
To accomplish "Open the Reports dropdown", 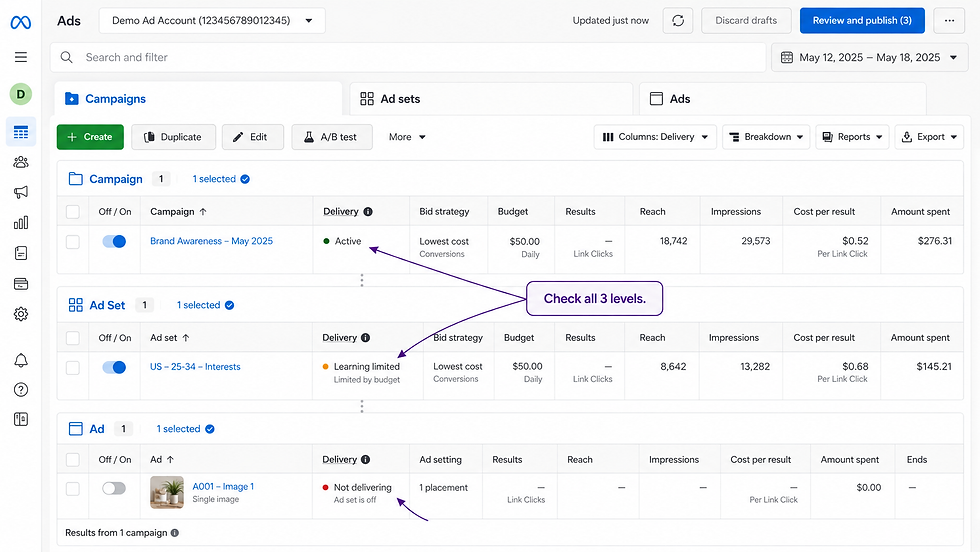I will (x=852, y=137).
